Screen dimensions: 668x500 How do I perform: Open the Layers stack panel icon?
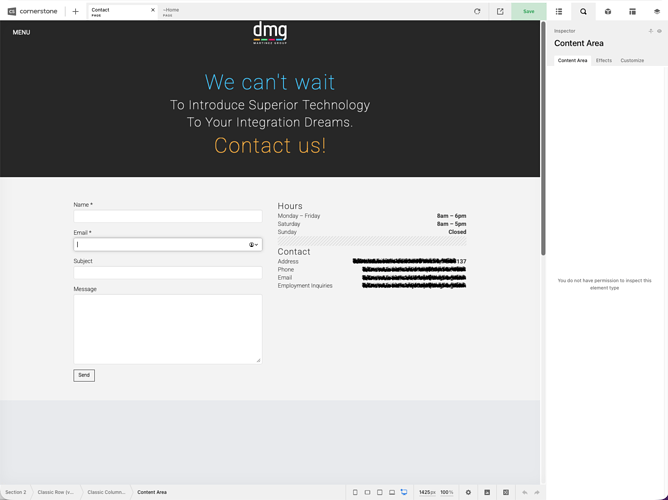click(x=656, y=11)
